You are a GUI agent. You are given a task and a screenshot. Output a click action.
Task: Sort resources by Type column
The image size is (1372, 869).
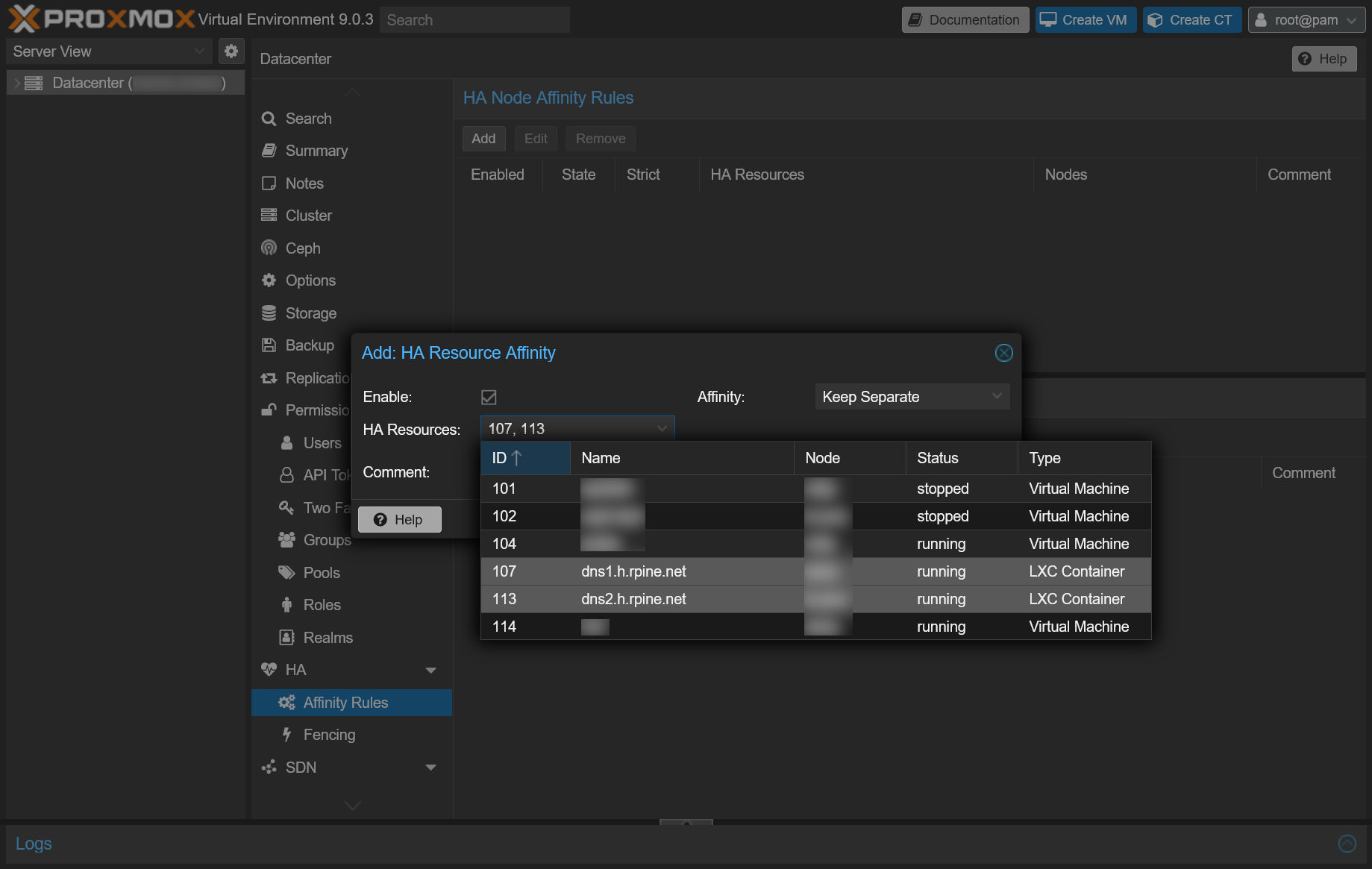coord(1085,458)
